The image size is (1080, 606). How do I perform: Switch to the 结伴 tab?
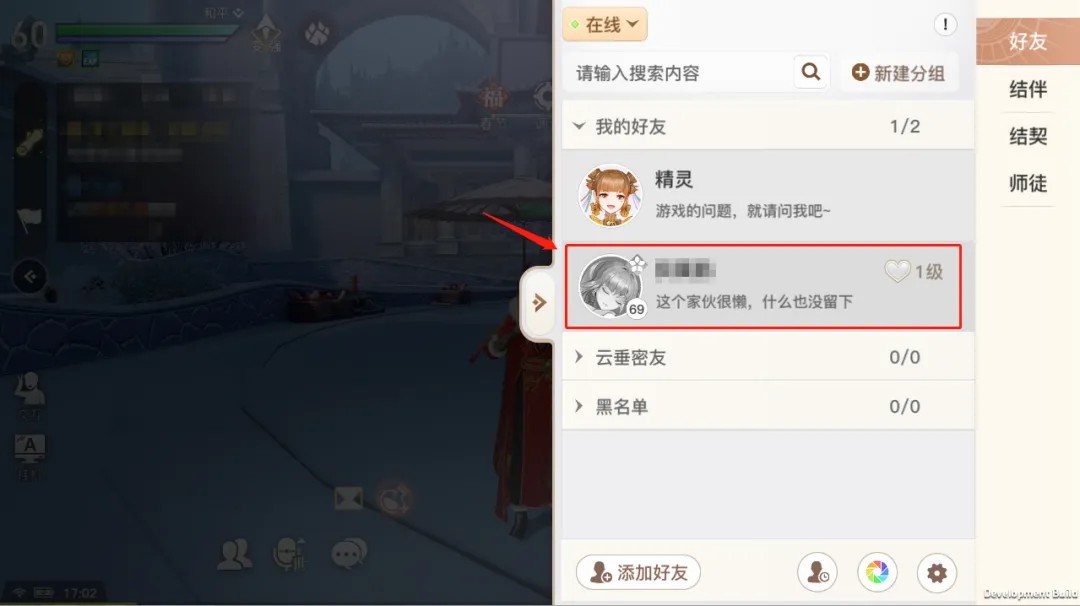click(1028, 89)
